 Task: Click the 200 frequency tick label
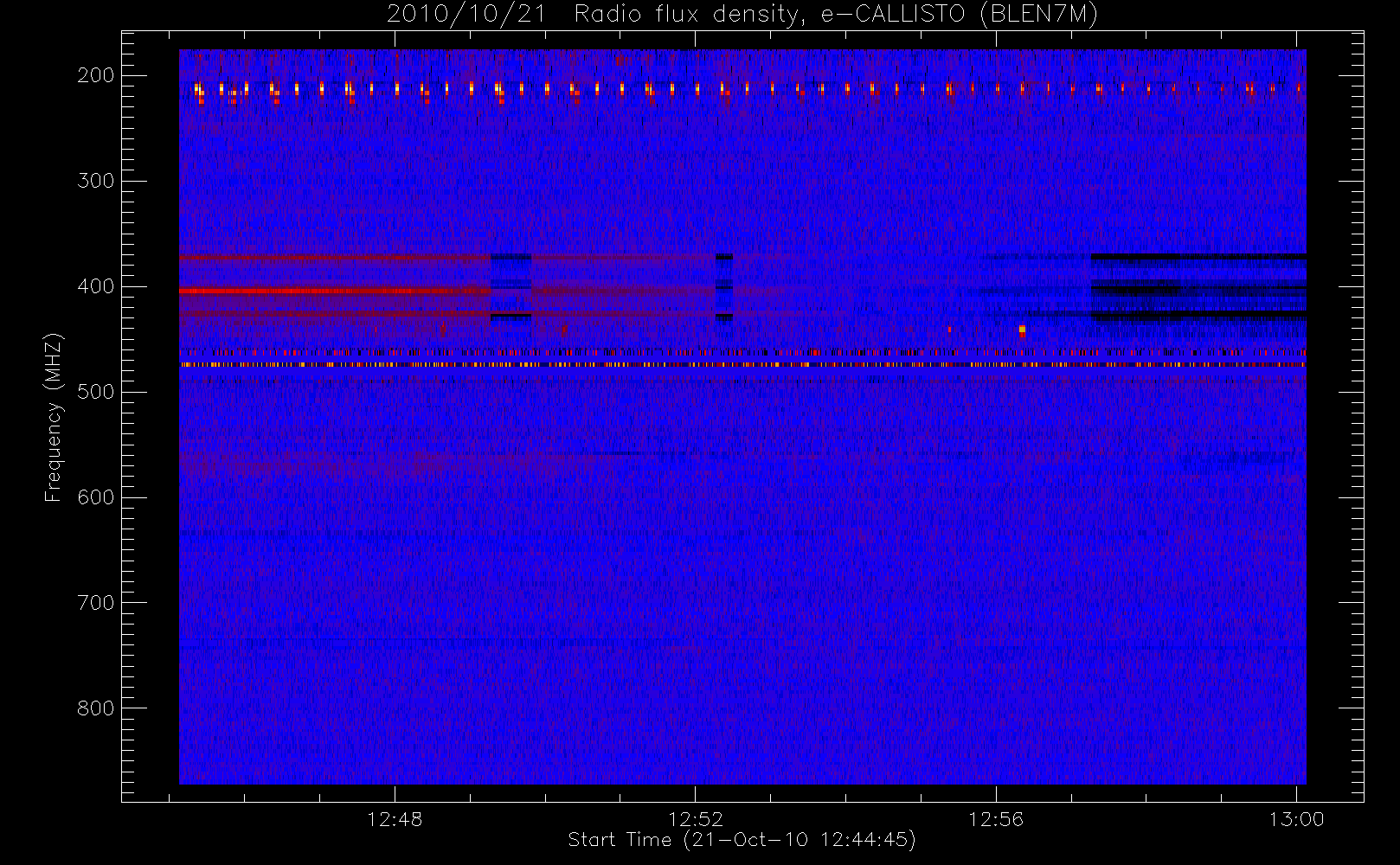95,75
